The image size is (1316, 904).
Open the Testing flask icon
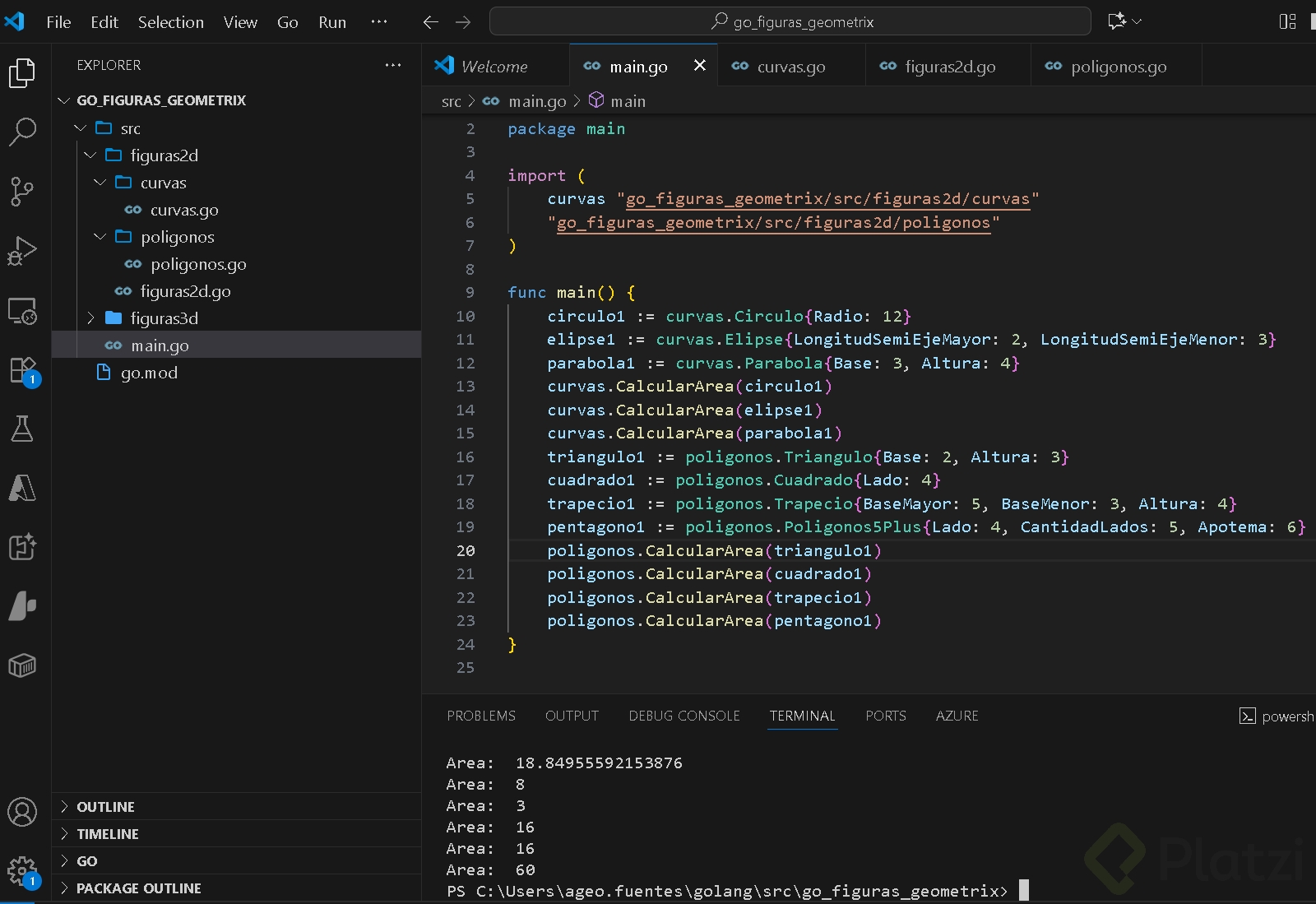[x=22, y=429]
